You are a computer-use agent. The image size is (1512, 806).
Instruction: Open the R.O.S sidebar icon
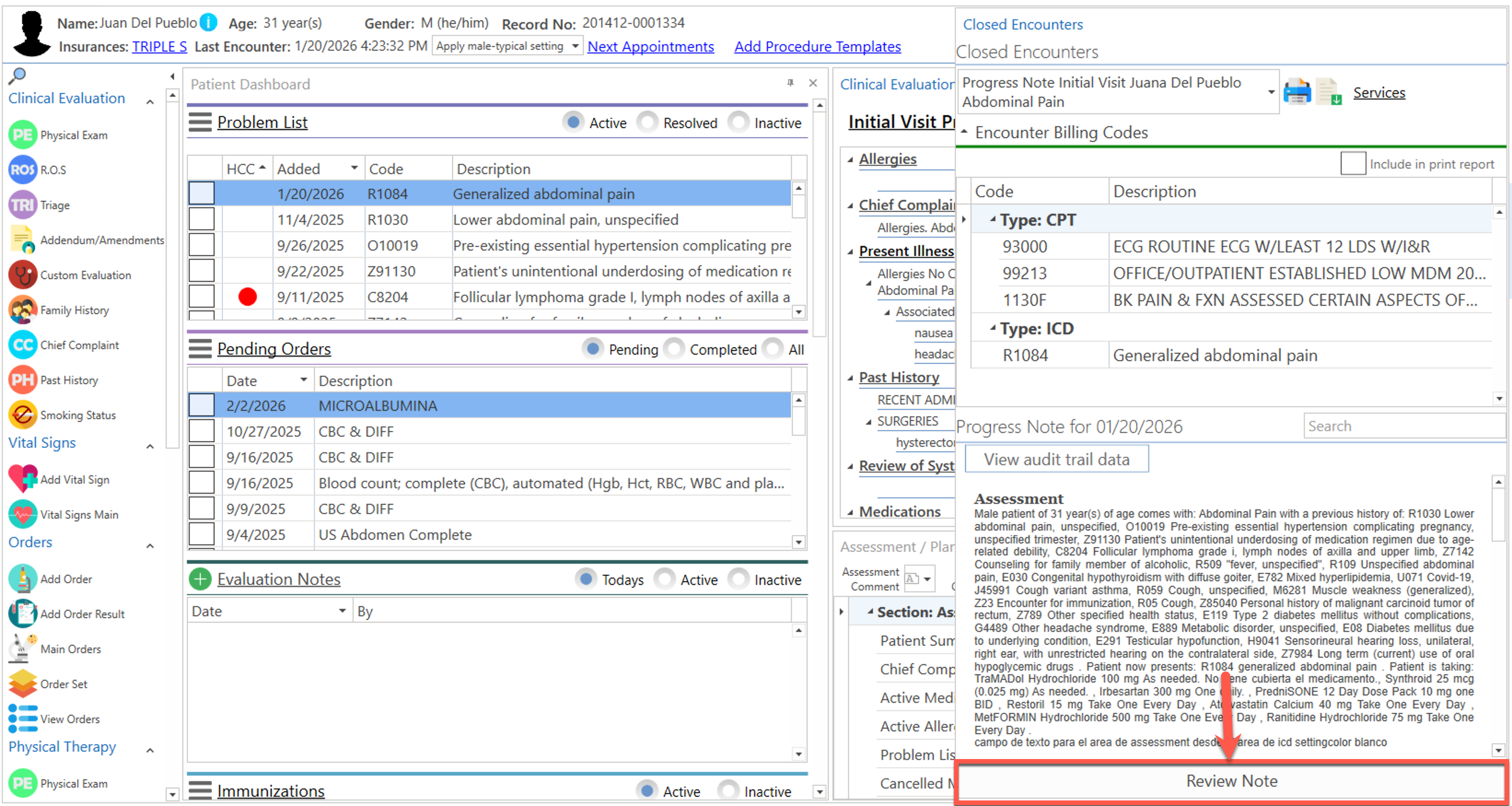click(x=23, y=170)
